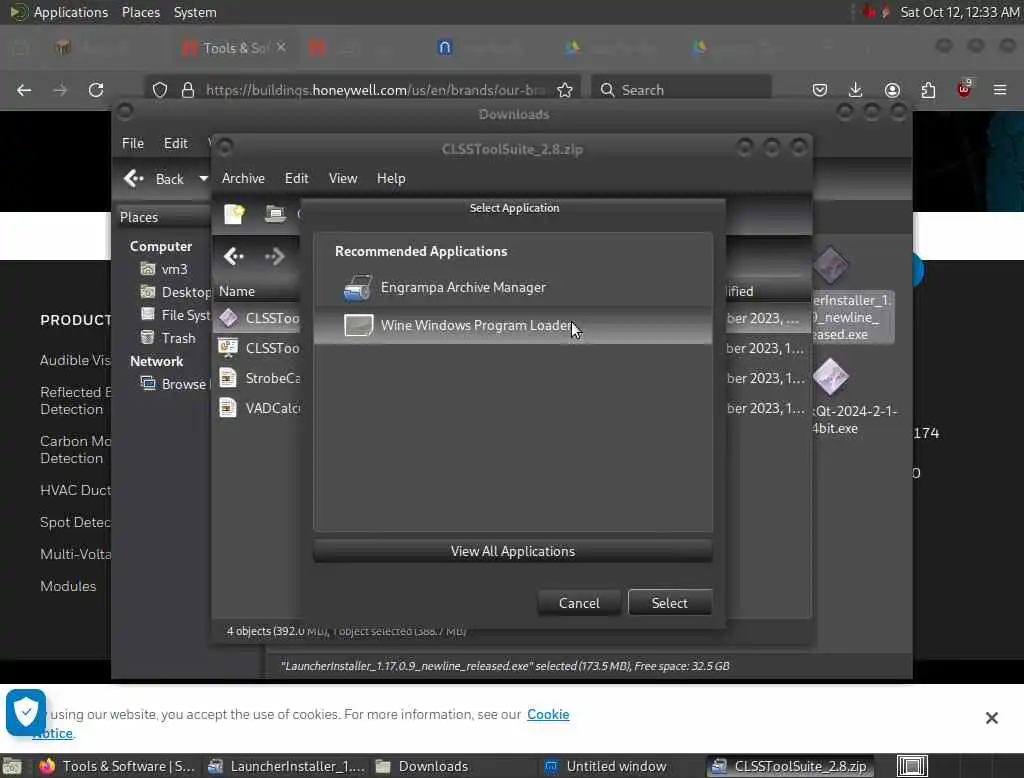
Task: Cancel the Select Application dialog
Action: pyautogui.click(x=579, y=603)
